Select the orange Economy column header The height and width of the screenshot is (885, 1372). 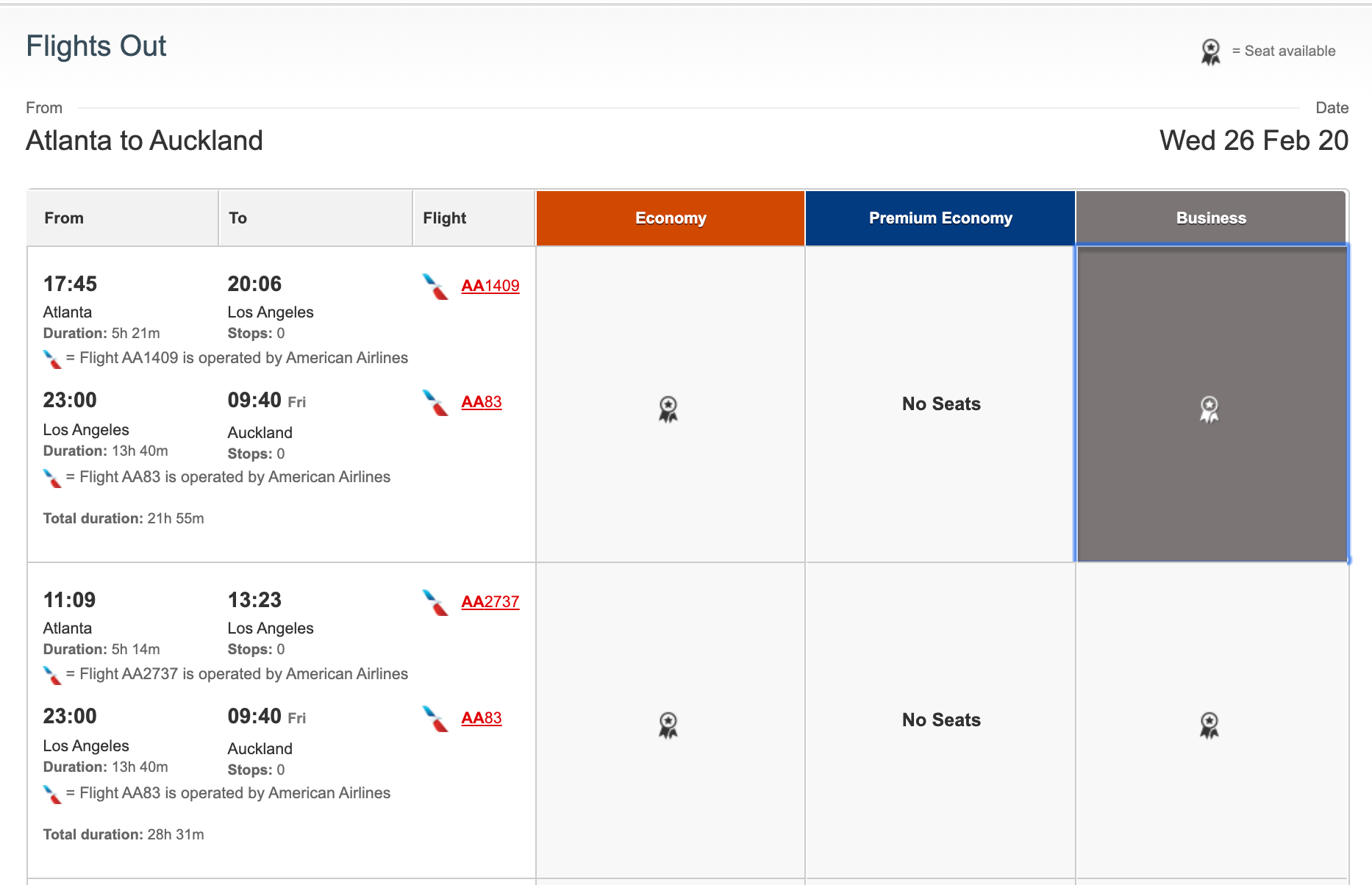coord(671,218)
